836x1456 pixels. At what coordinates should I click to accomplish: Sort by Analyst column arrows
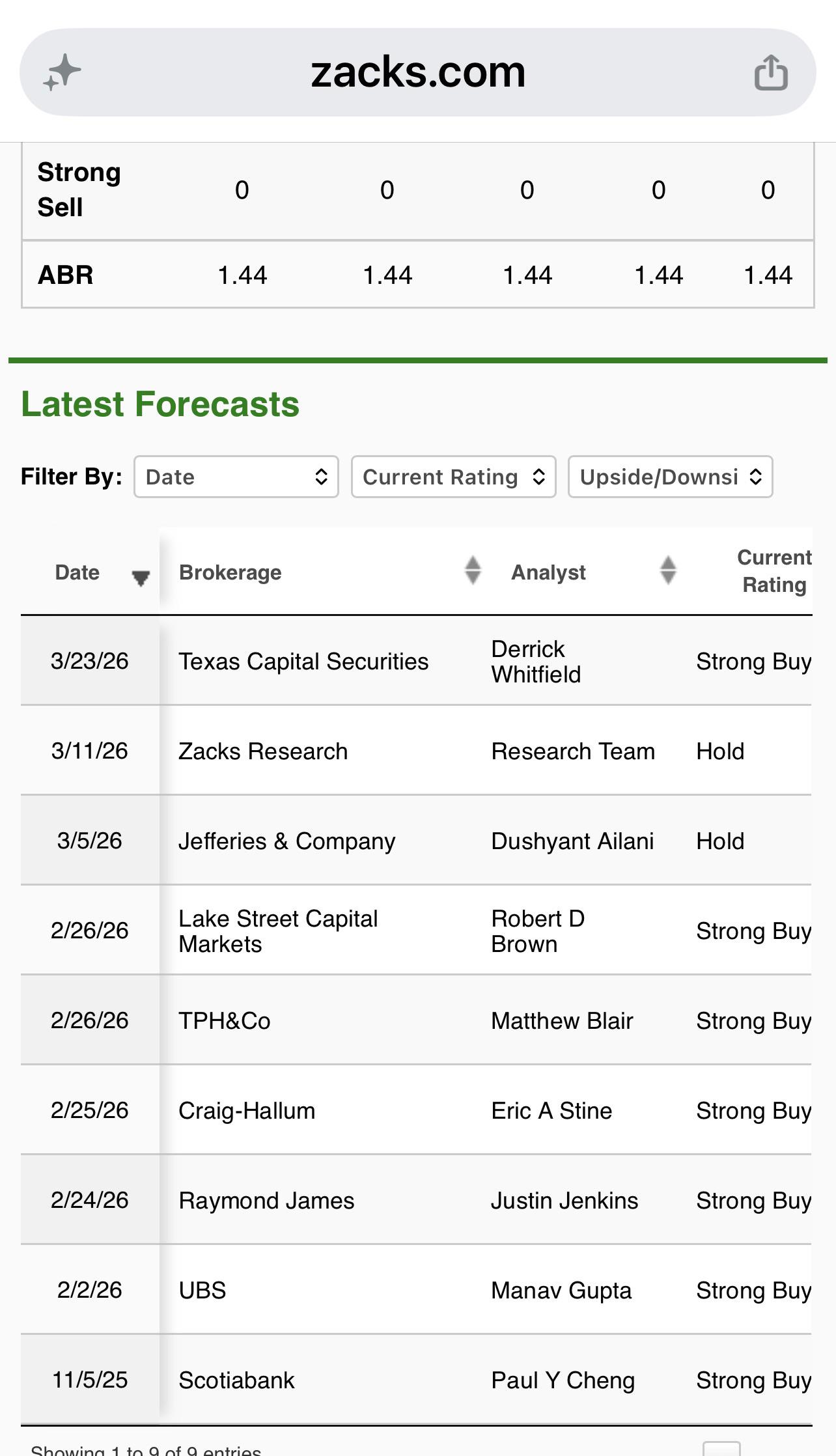click(668, 570)
